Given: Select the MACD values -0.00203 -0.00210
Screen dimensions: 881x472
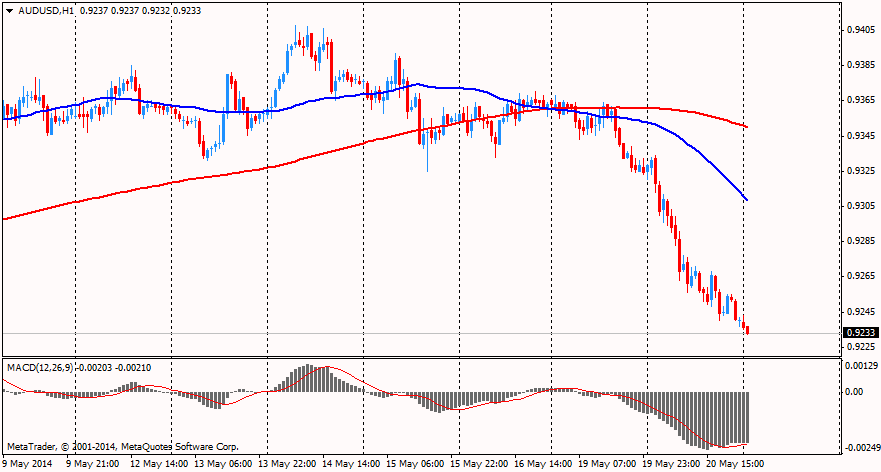Looking at the screenshot, I should 113,367.
